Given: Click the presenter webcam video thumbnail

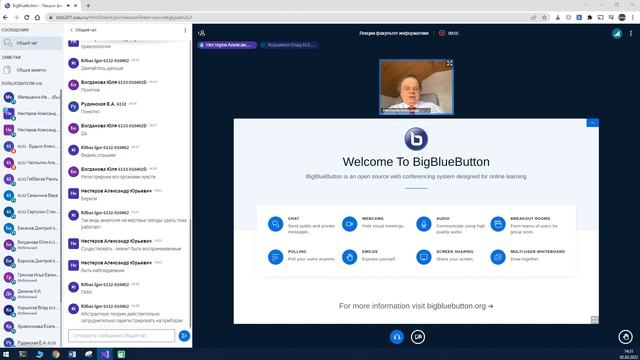Looking at the screenshot, I should (x=416, y=87).
